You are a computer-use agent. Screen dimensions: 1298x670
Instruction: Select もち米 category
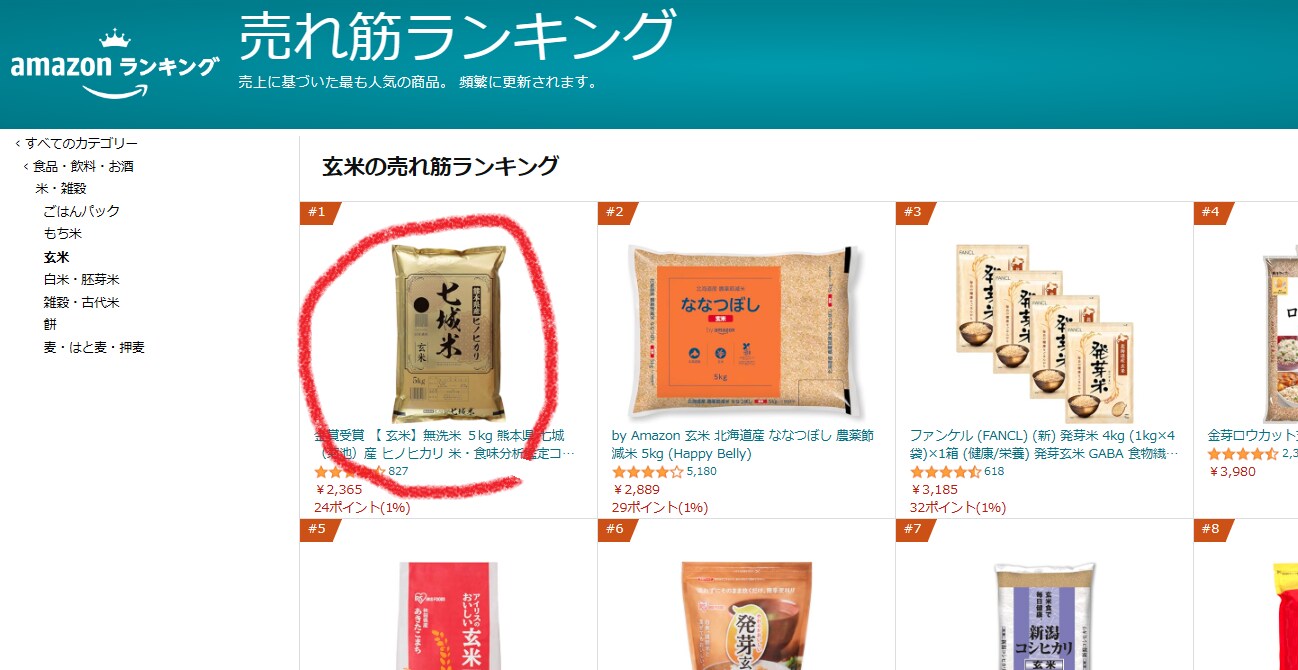click(x=62, y=233)
